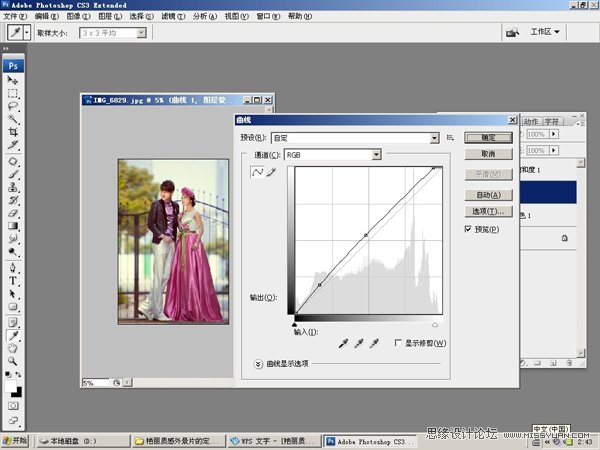Image resolution: width=600 pixels, height=450 pixels.
Task: Open the 预设 preset dropdown
Action: tap(434, 137)
